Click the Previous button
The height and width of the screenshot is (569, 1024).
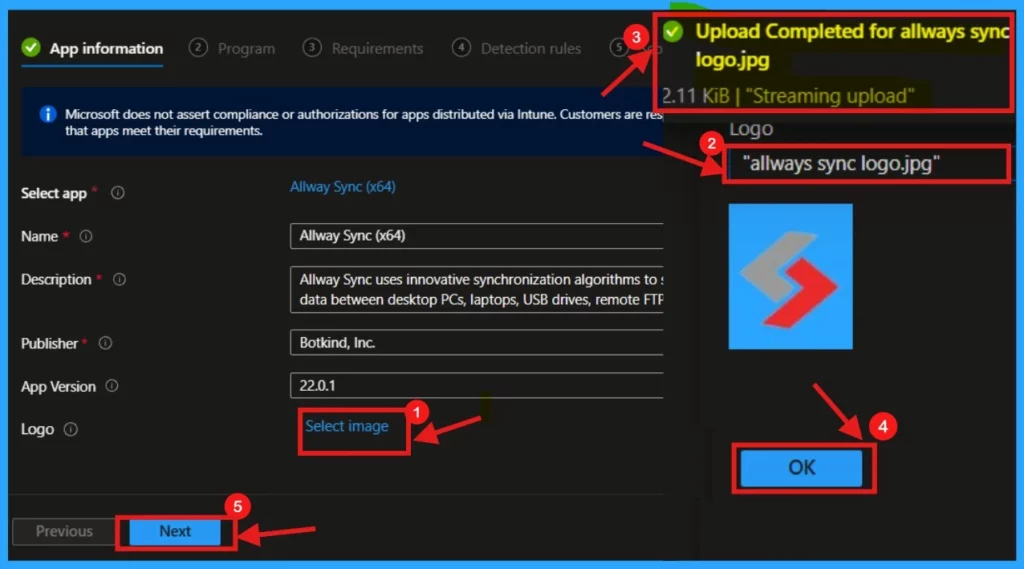[x=64, y=532]
